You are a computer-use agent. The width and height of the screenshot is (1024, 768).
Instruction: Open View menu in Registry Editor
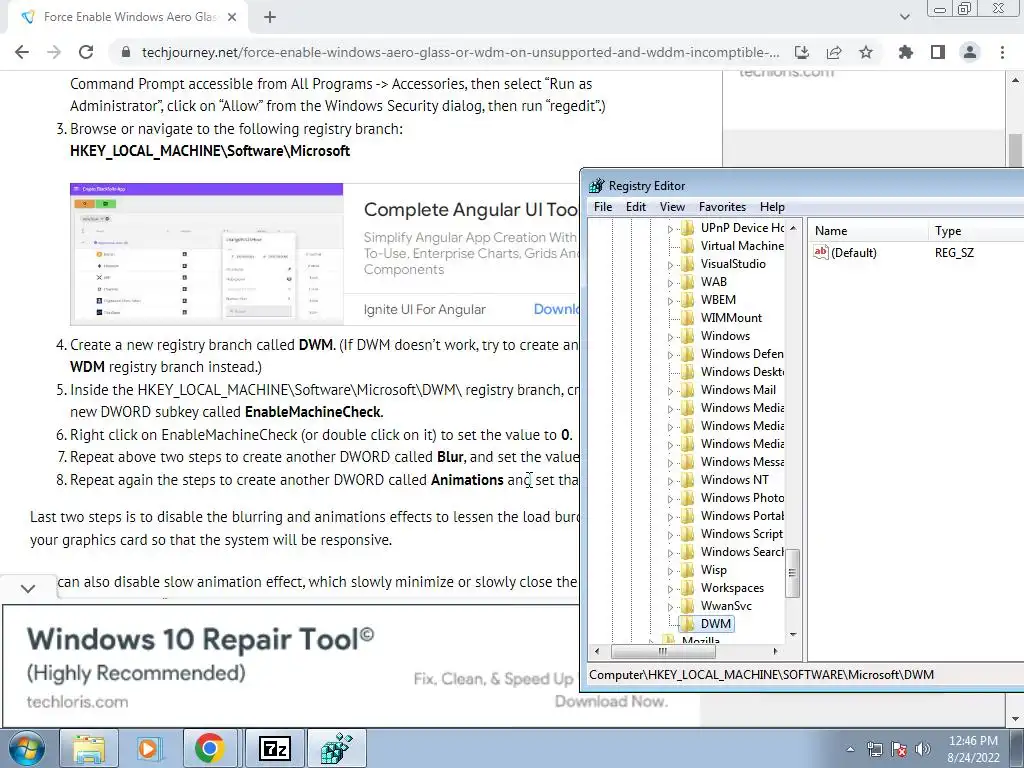click(x=672, y=206)
